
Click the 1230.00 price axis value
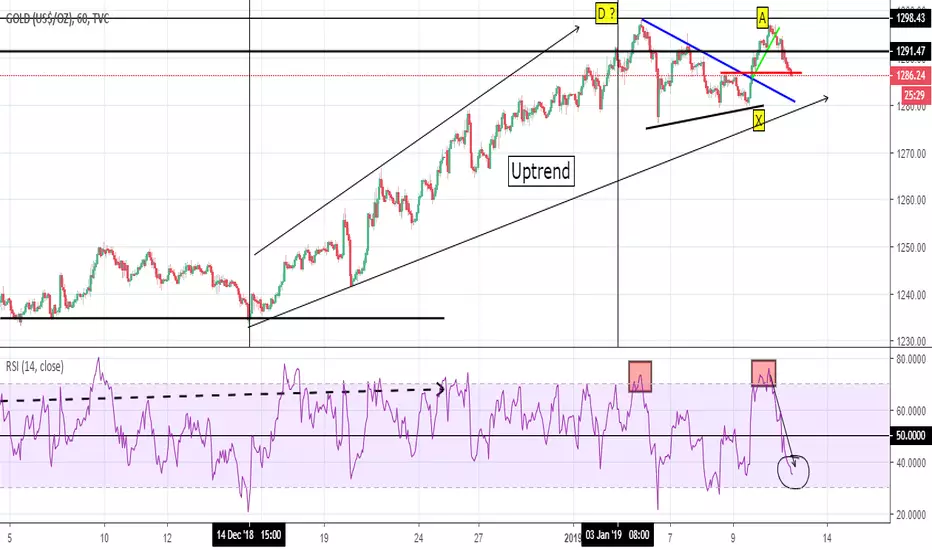pos(911,341)
